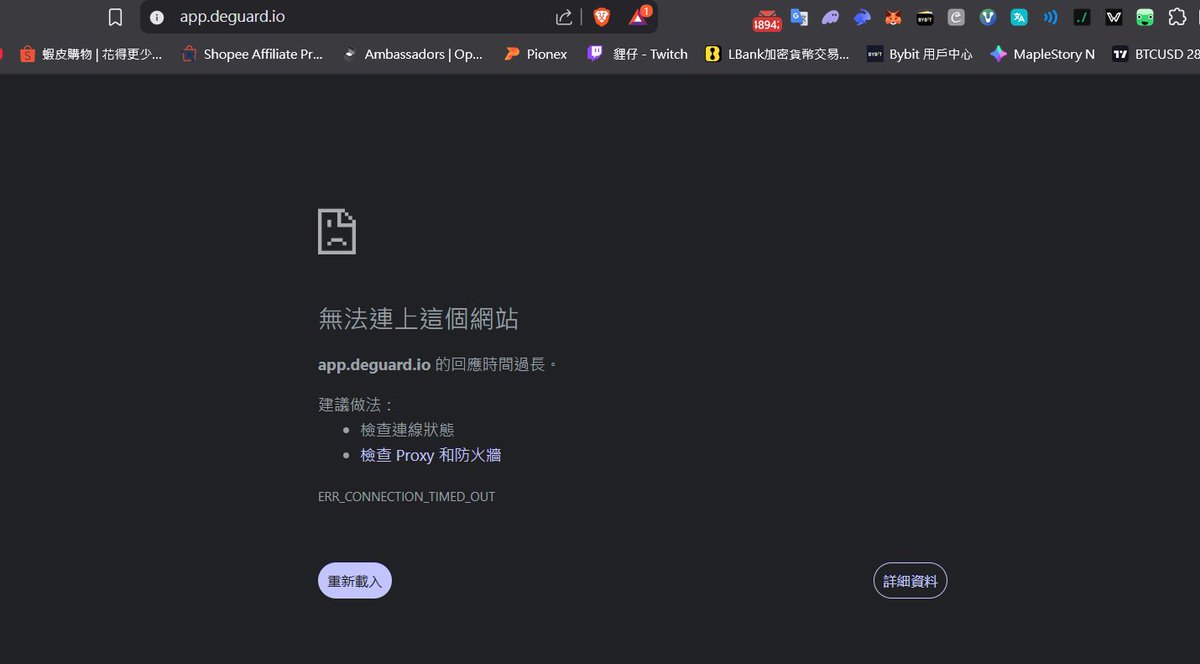Image resolution: width=1200 pixels, height=664 pixels.
Task: Click the ERR_CONNECTION_TIMED_OUT error code text
Action: click(x=406, y=496)
